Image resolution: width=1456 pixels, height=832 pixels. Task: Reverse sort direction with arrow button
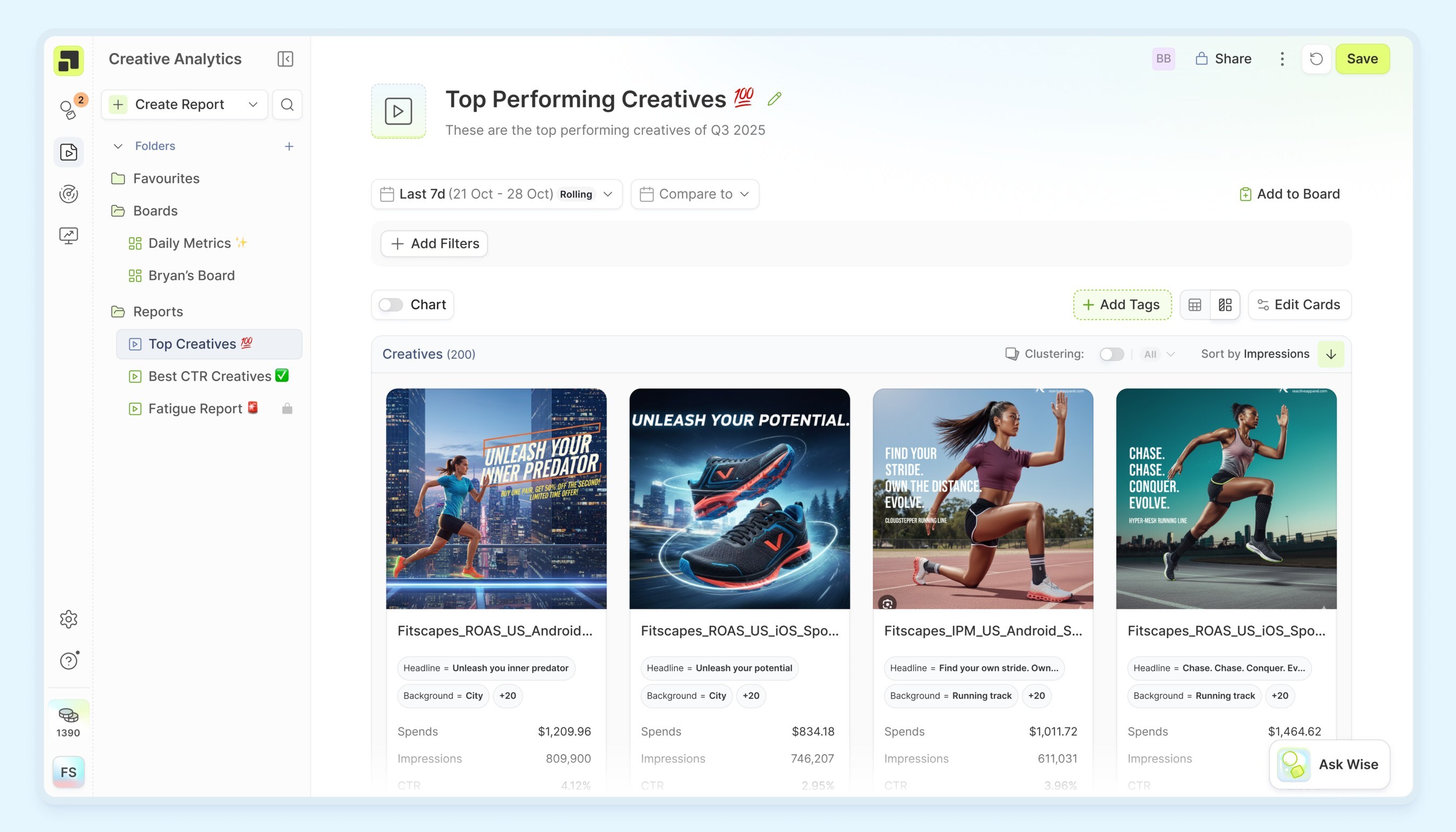coord(1330,354)
